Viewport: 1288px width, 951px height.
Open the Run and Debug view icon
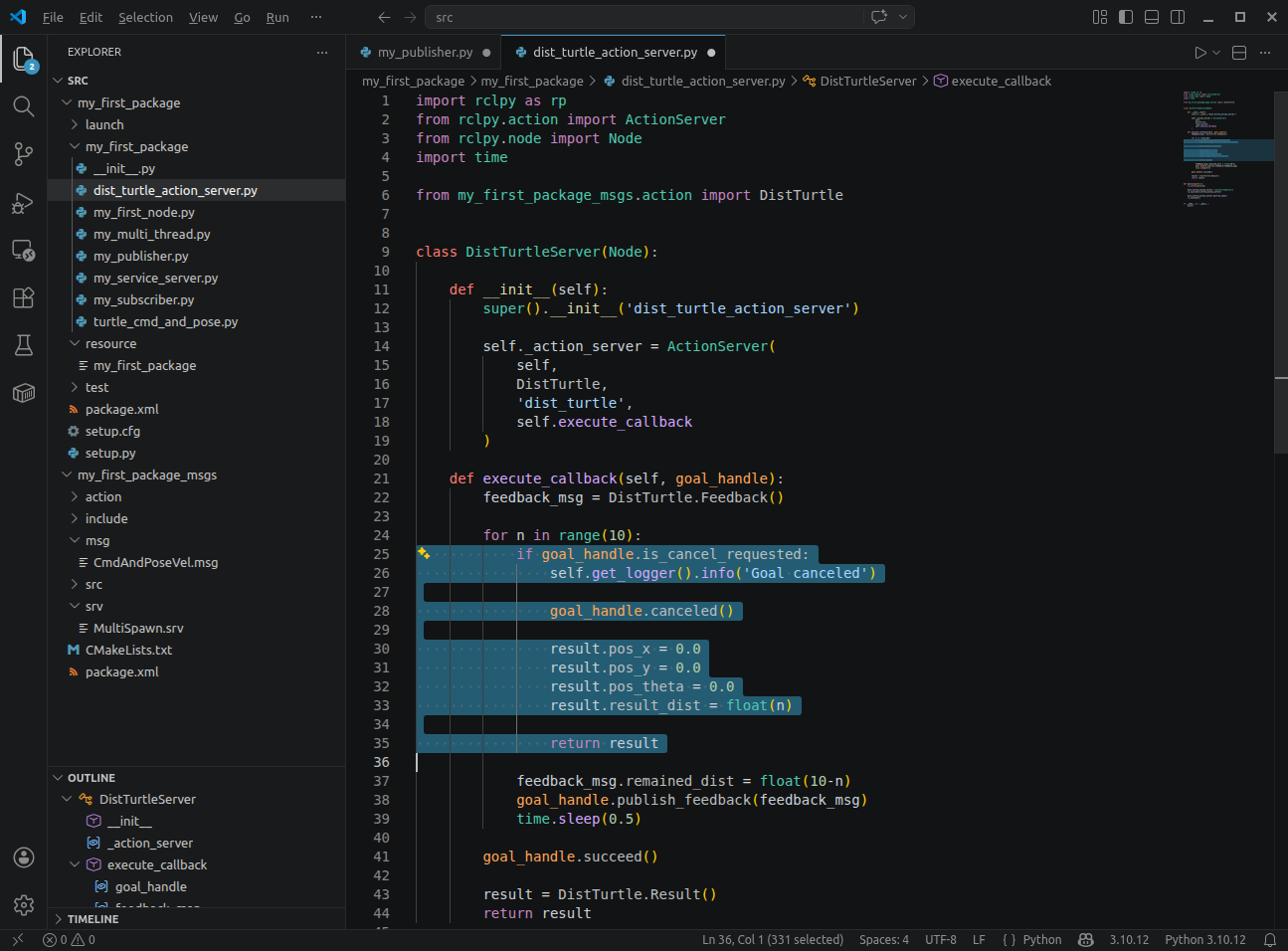[24, 202]
